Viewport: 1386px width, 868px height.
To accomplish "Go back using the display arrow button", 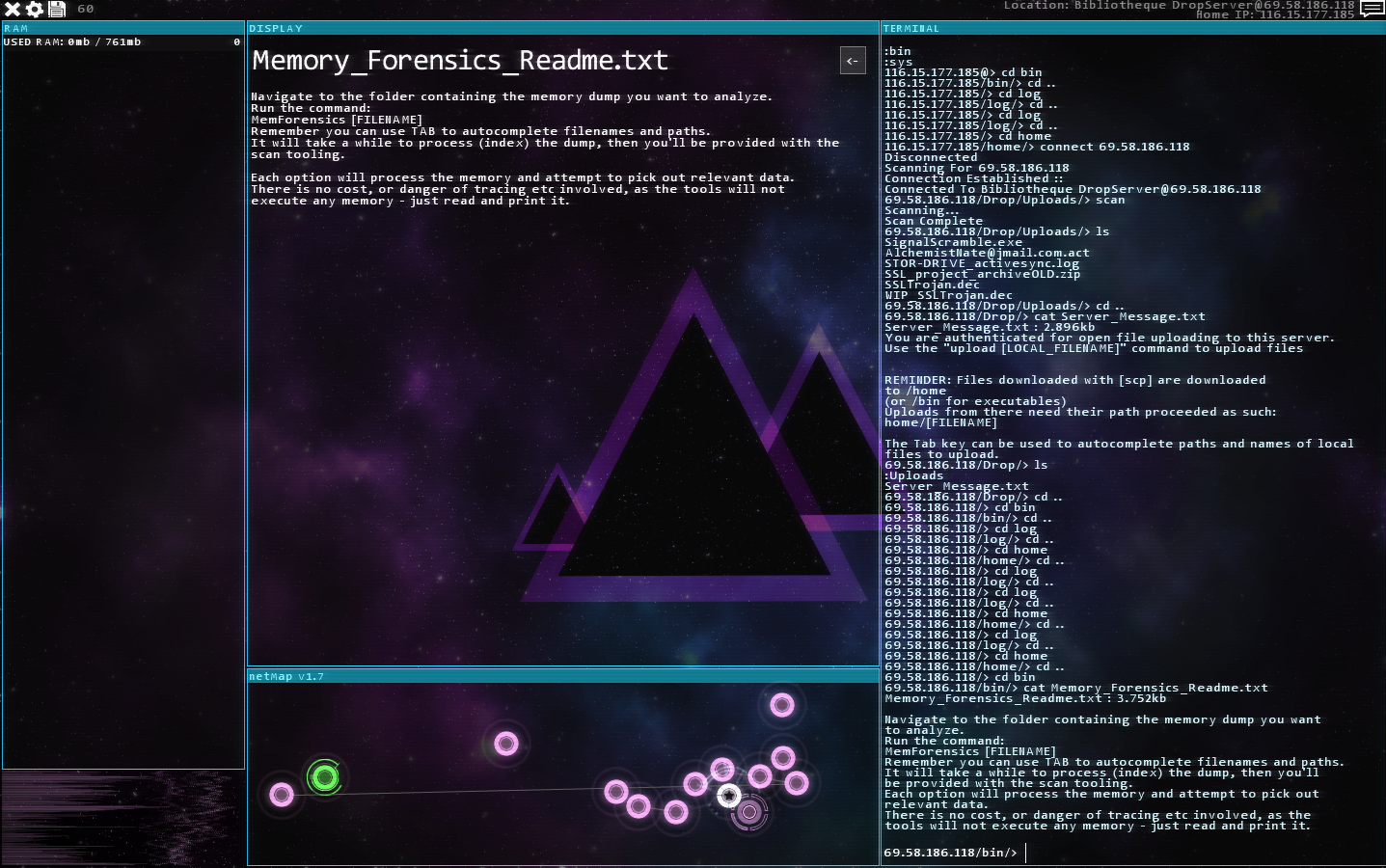I will click(x=853, y=61).
